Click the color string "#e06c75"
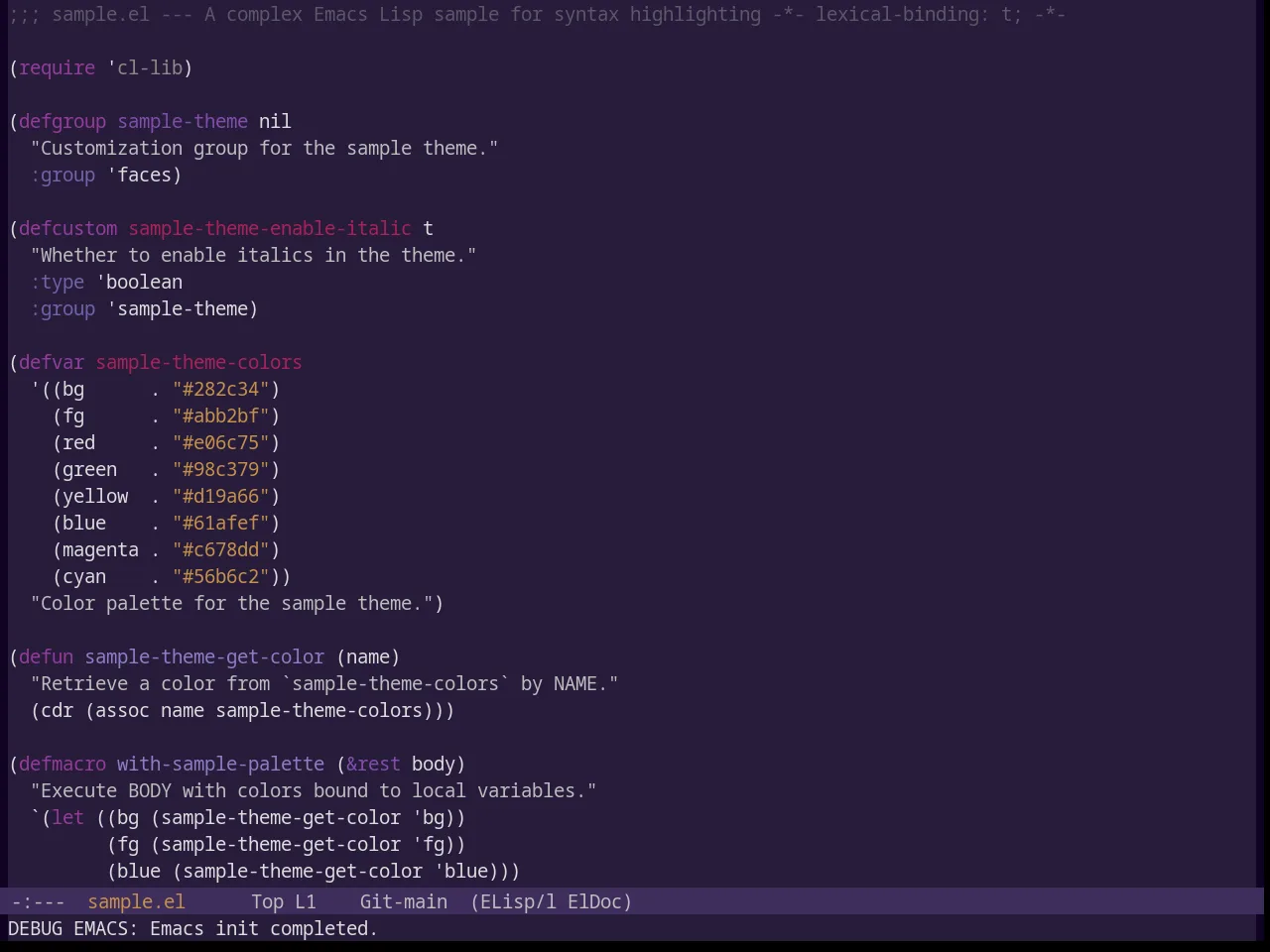 click(x=220, y=442)
